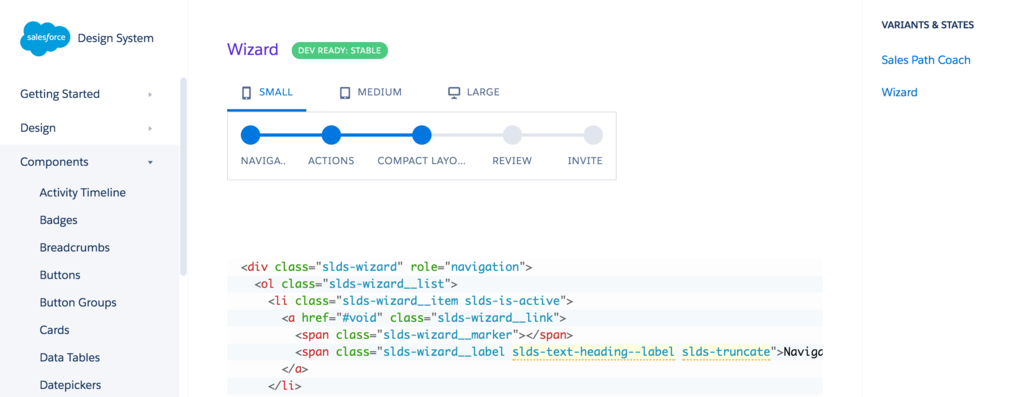Open Components in sidebar

[x=54, y=162]
